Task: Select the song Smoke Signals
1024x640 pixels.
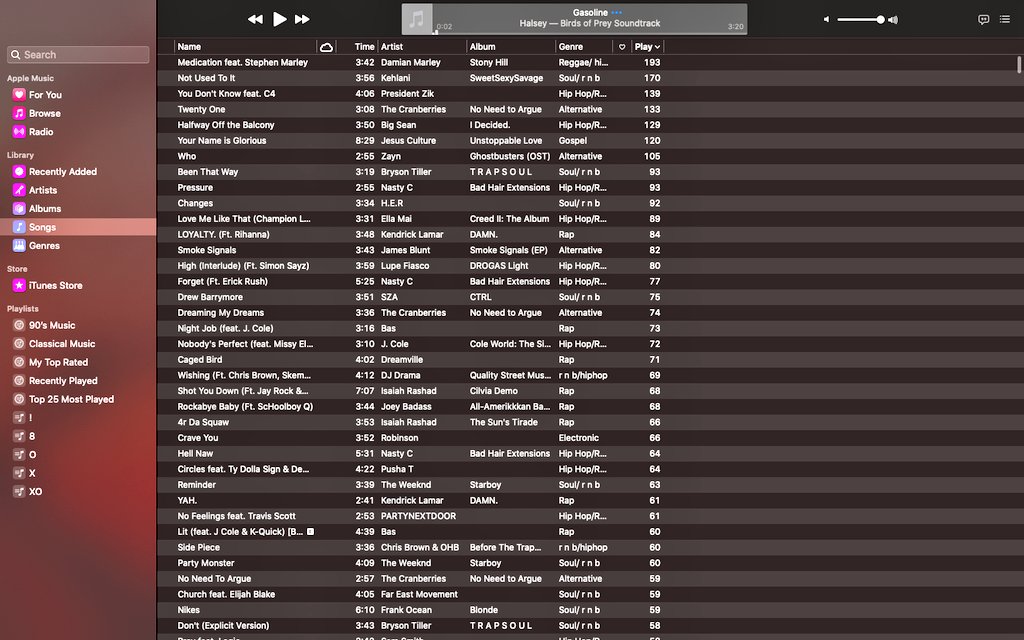Action: [206, 251]
